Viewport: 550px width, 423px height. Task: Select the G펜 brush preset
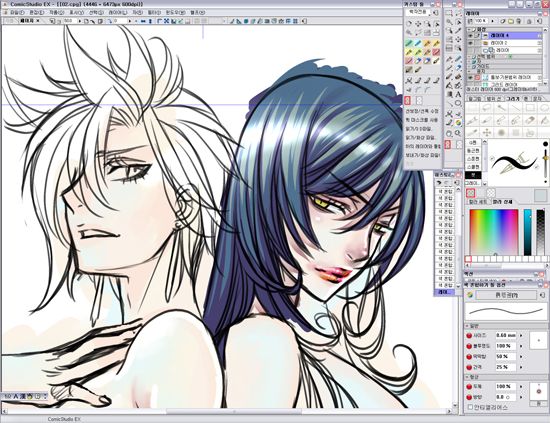tap(473, 143)
